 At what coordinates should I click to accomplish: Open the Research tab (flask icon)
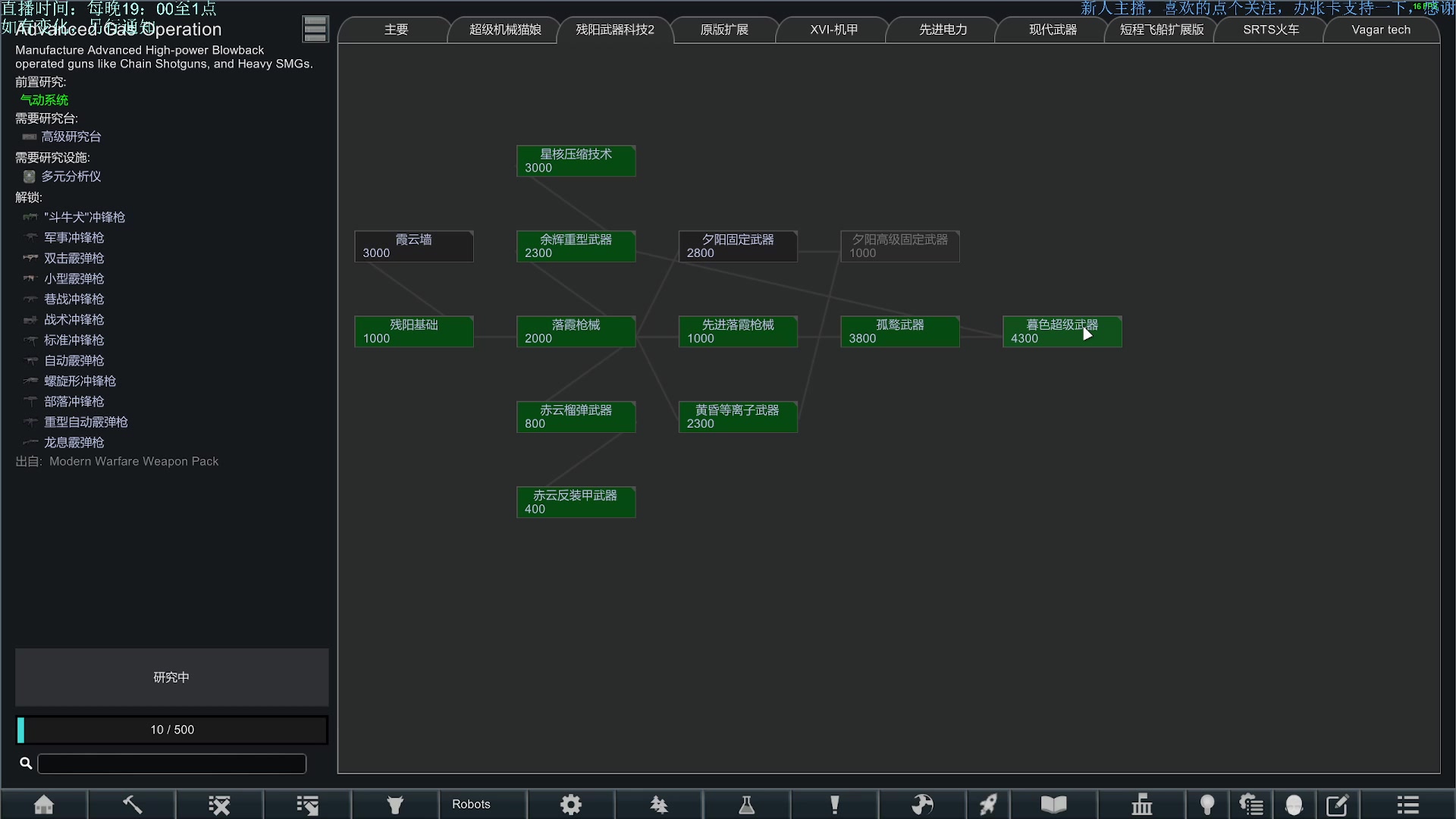tap(747, 805)
